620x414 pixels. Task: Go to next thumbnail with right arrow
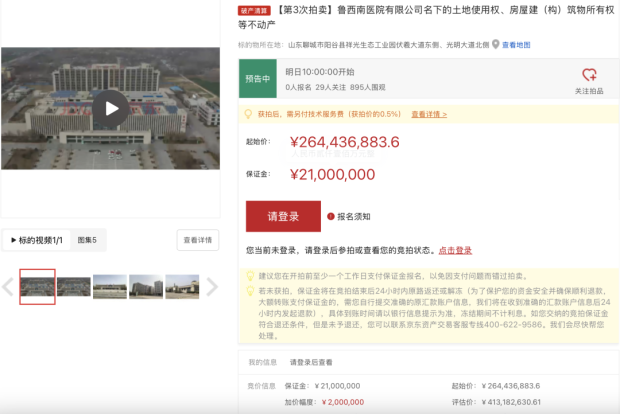[x=212, y=287]
